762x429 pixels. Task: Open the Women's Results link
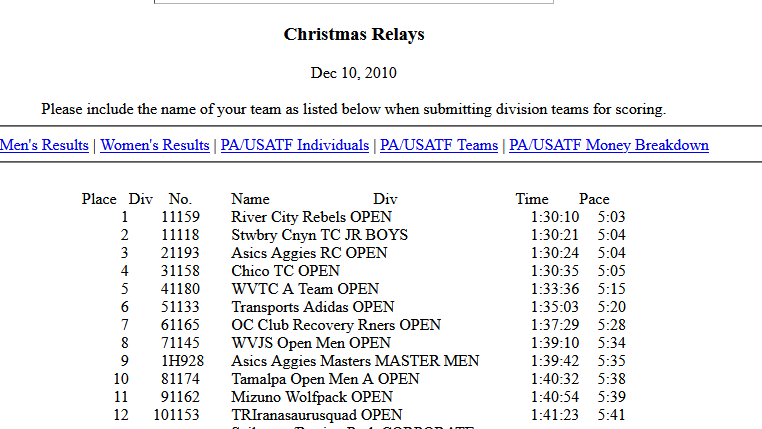pyautogui.click(x=155, y=145)
